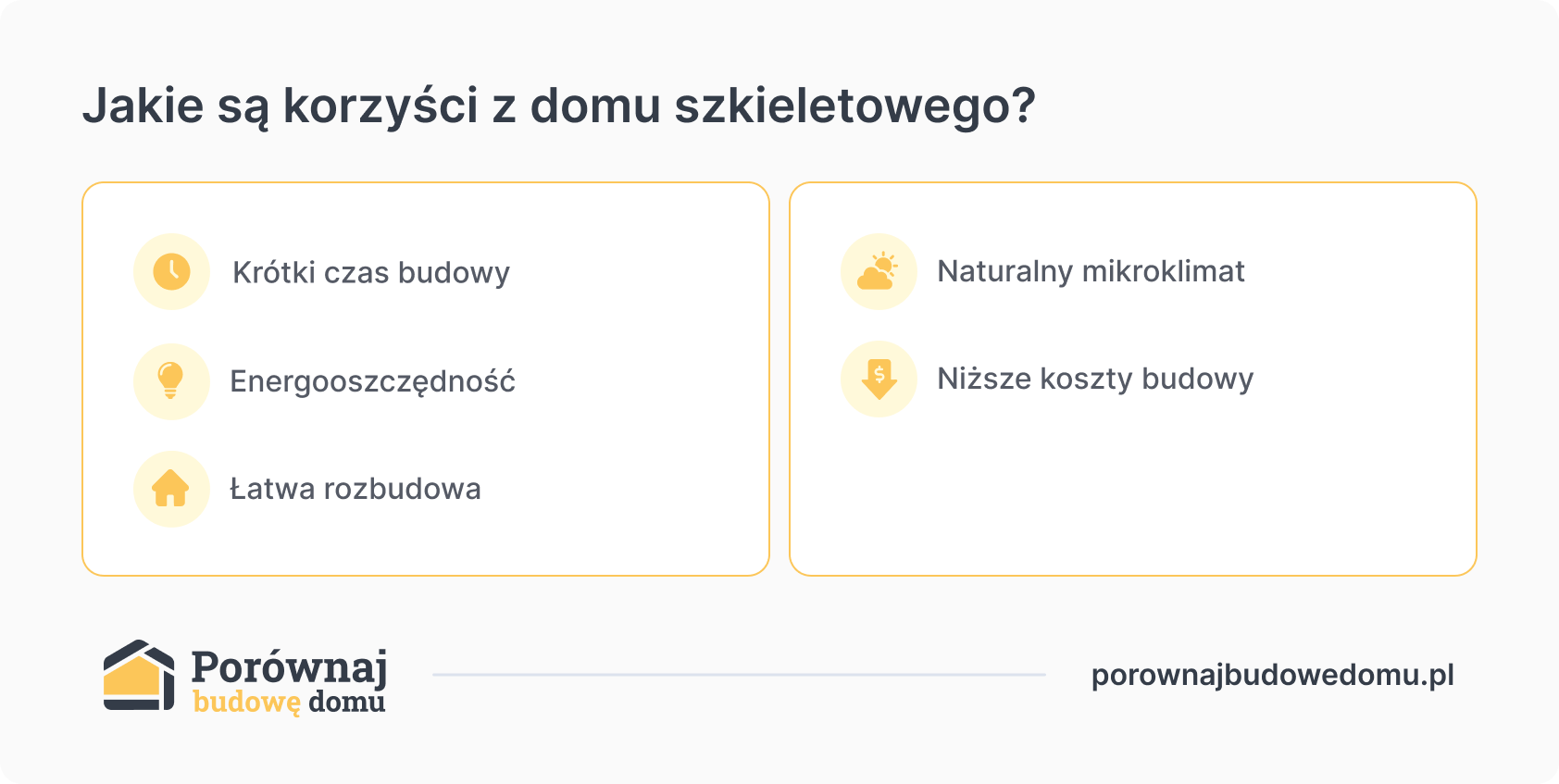Select the Naturalny mikroklimat label

1091,271
